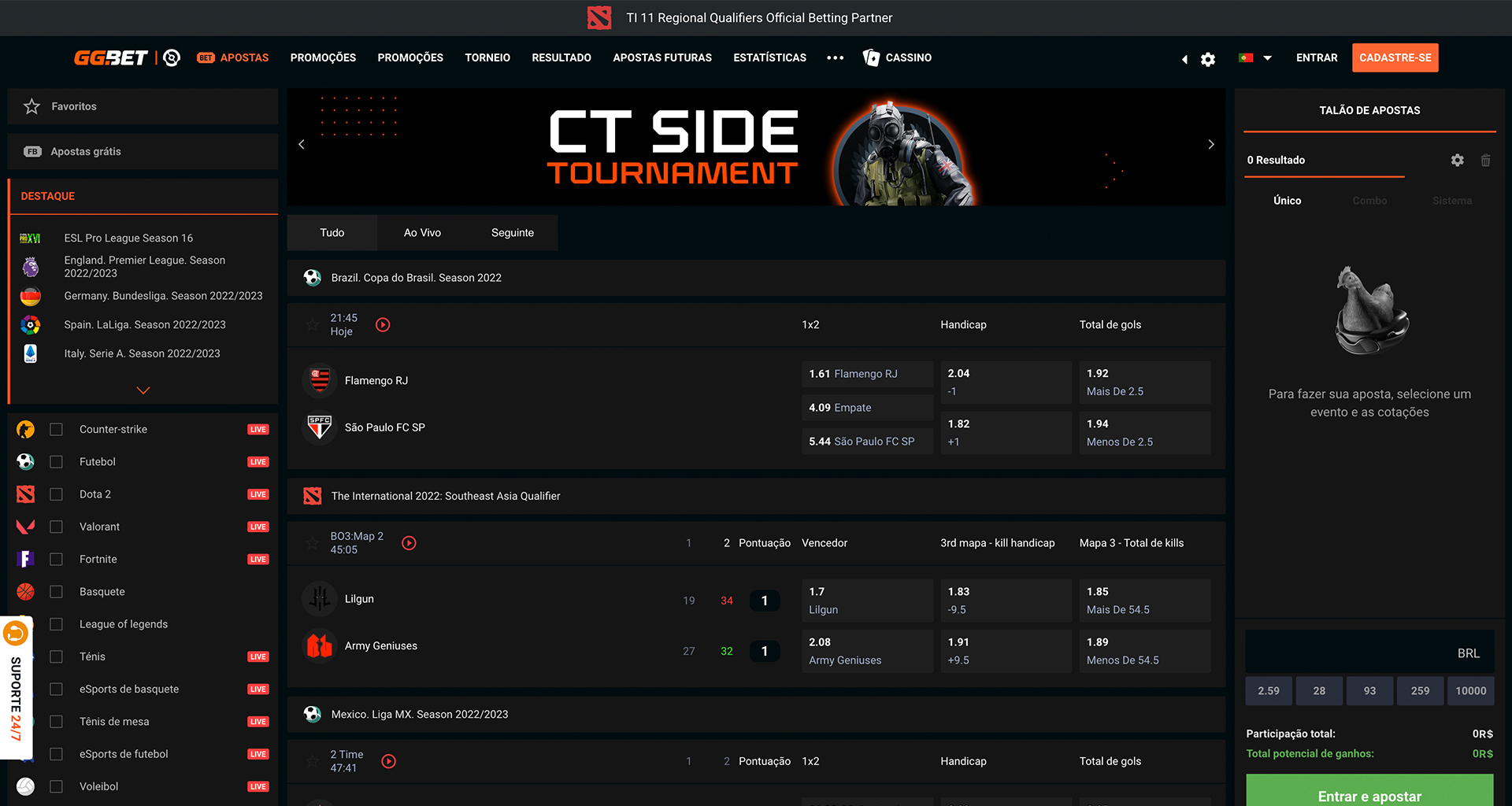1512x806 pixels.
Task: Open the Mexico Liga MX league header
Action: click(756, 714)
